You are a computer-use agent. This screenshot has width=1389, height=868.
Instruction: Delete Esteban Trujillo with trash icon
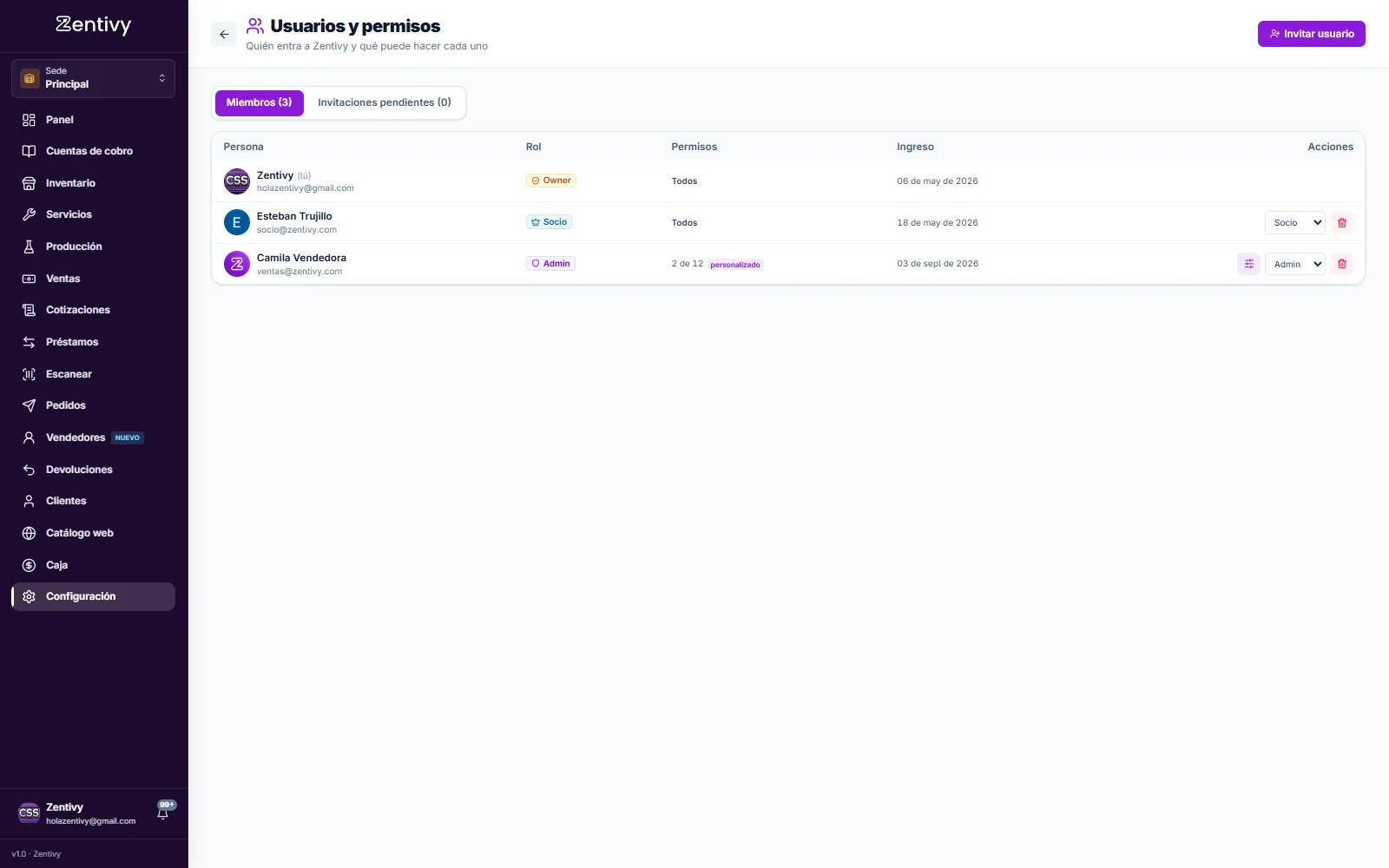tap(1342, 223)
